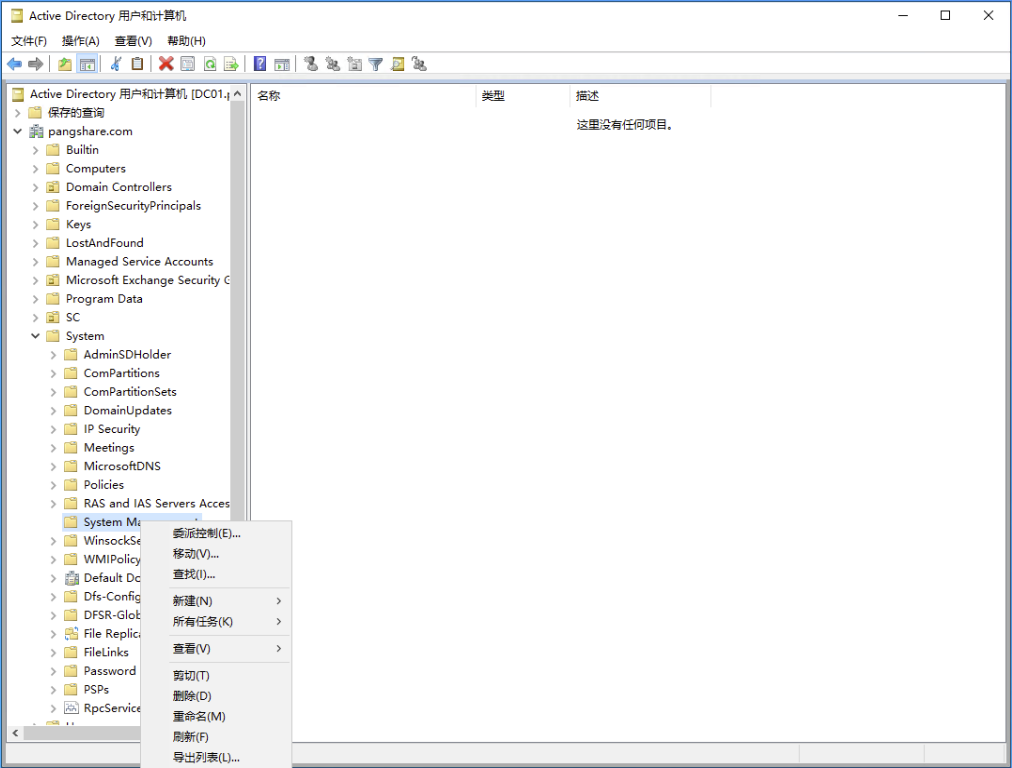Sort by the 描述 column header
Image resolution: width=1012 pixels, height=768 pixels.
coord(640,96)
